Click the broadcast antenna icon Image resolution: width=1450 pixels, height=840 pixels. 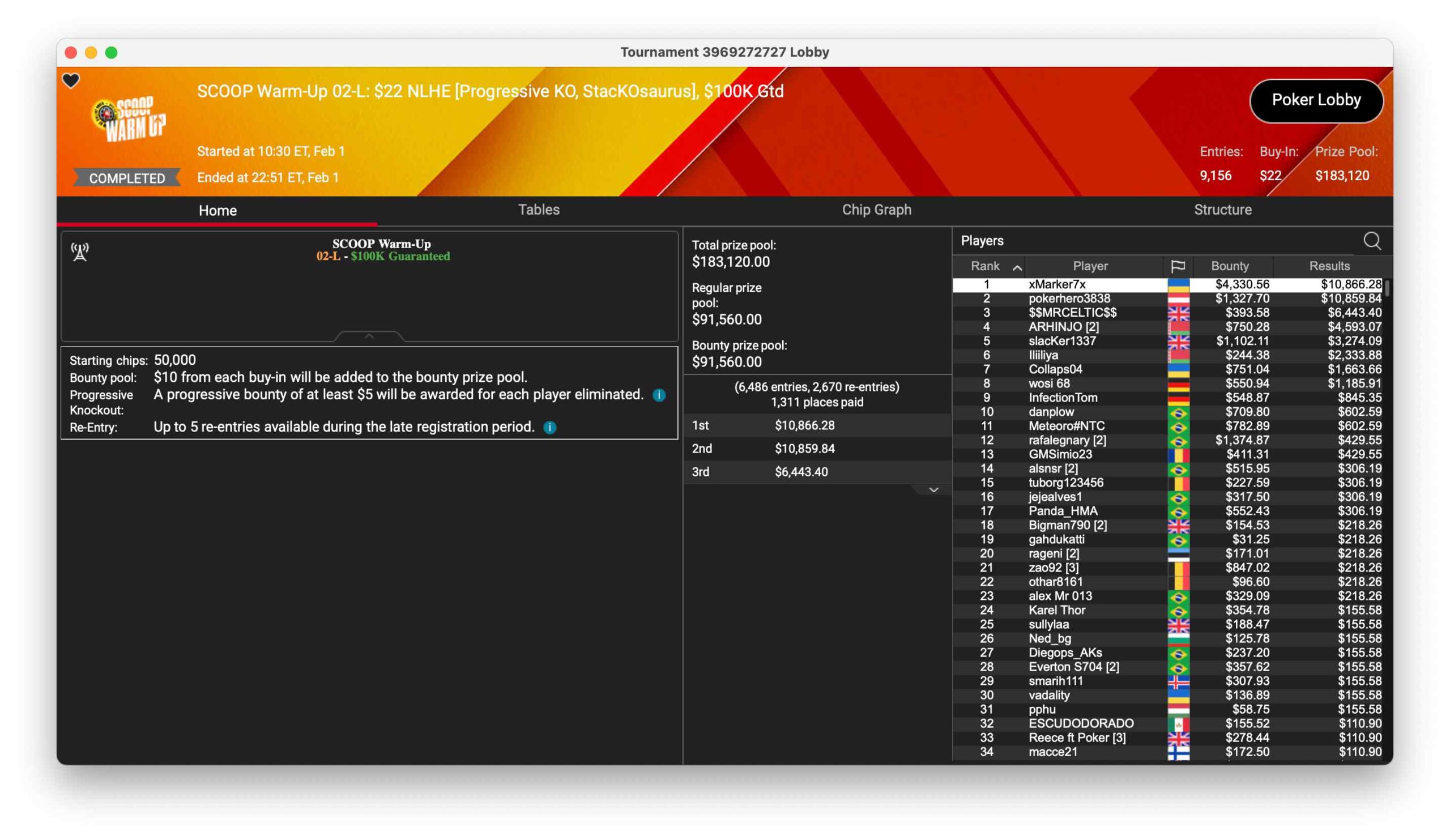[x=80, y=251]
